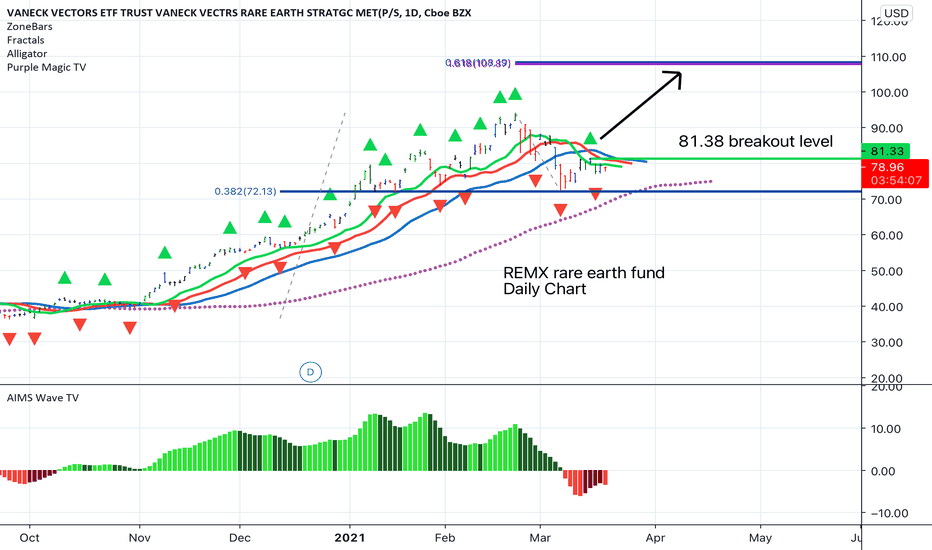Click the 60.00 price axis label
Screen dimensions: 932x550
click(x=887, y=235)
